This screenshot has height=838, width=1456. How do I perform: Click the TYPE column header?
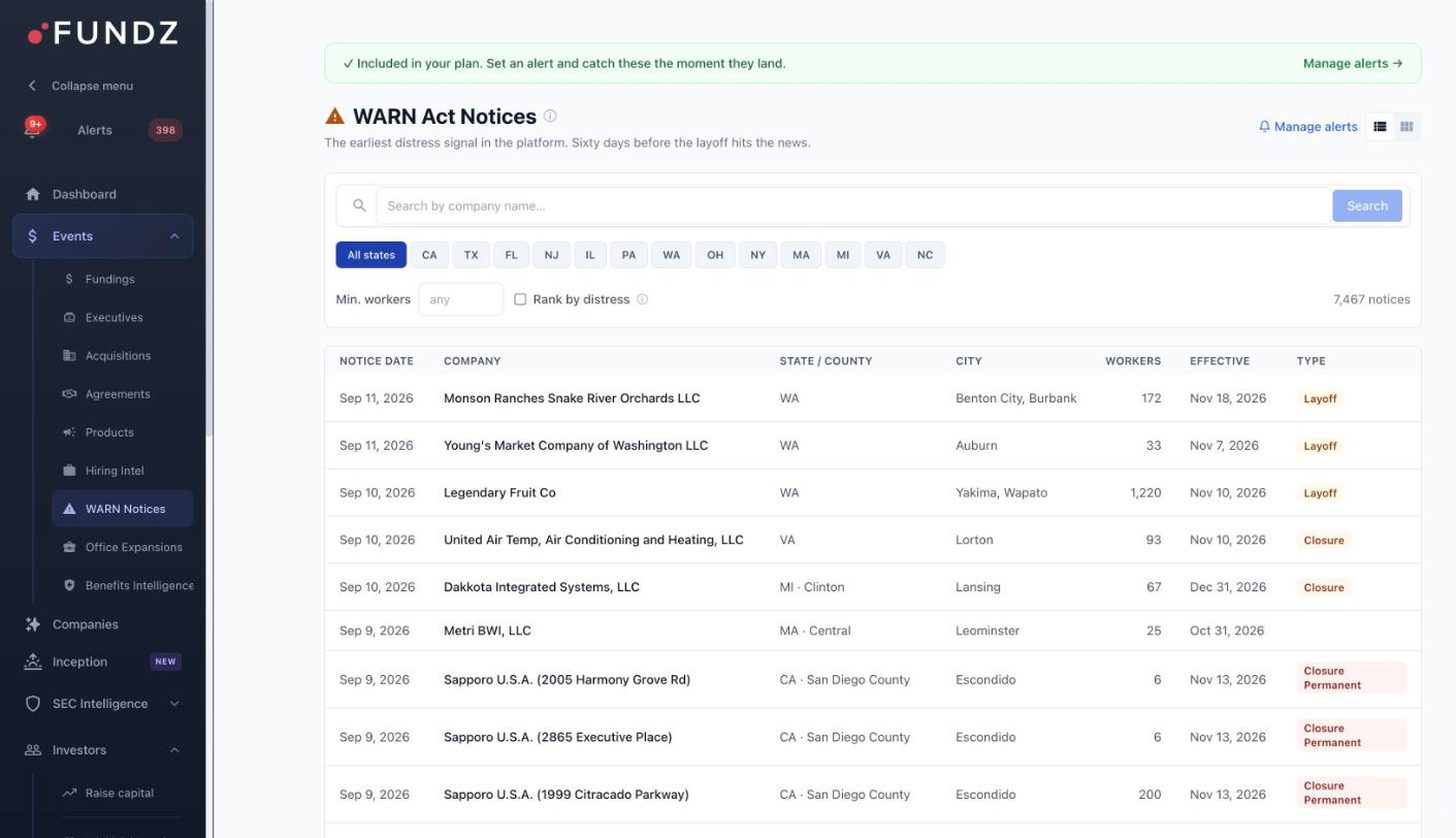click(1311, 361)
